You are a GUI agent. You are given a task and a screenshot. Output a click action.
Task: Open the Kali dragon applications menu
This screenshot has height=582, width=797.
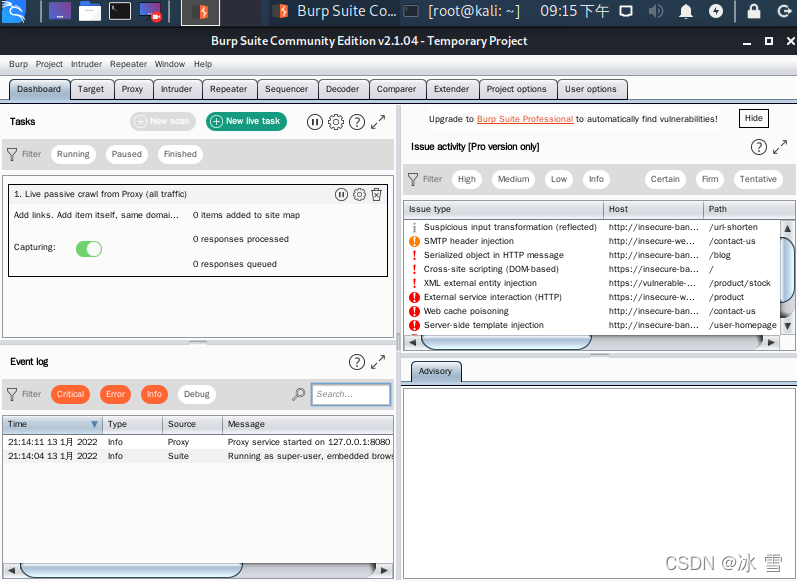click(14, 12)
